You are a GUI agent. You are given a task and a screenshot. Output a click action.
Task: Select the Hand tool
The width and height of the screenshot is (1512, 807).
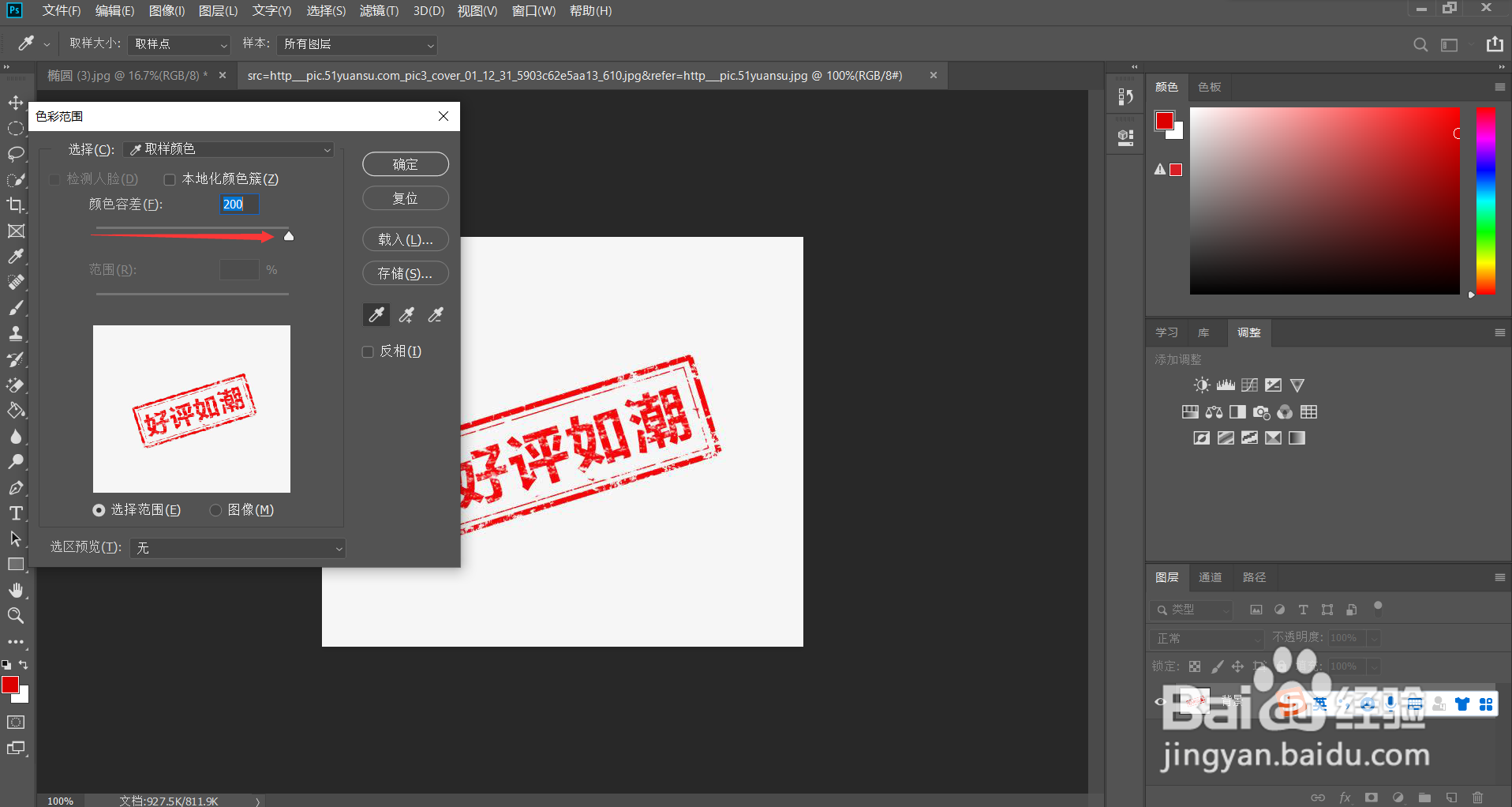click(x=16, y=591)
